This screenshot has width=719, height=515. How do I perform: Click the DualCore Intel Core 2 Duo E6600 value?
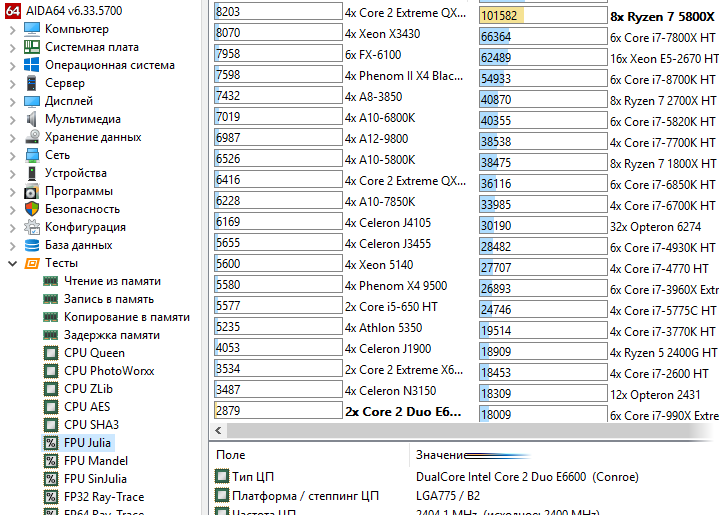pos(527,477)
